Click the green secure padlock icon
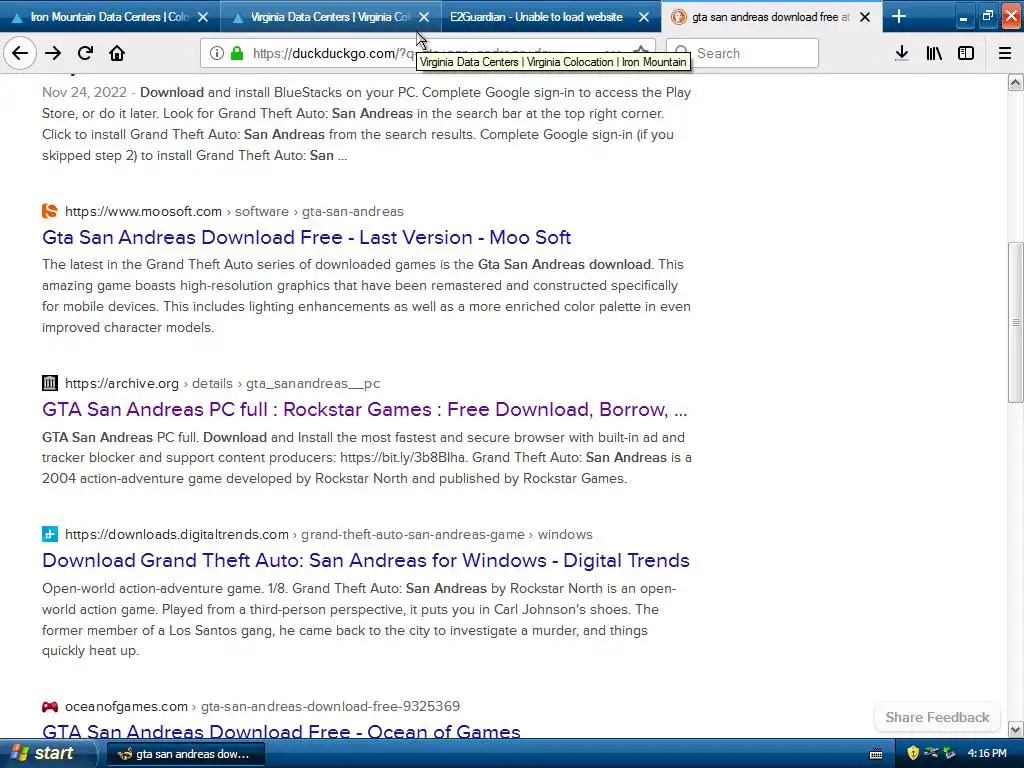This screenshot has width=1024, height=768. [237, 53]
